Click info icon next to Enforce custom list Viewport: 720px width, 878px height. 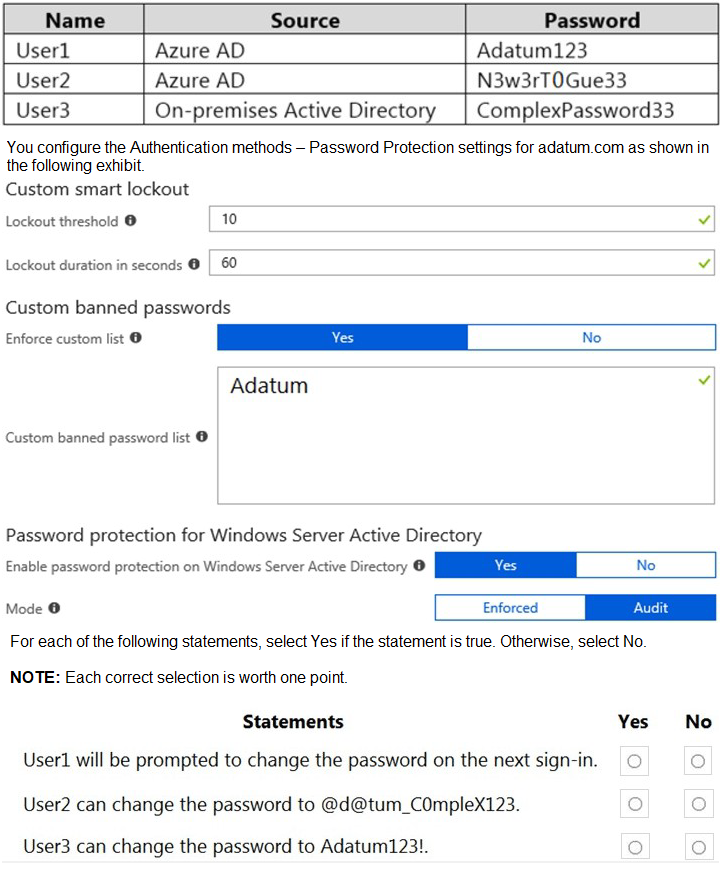coord(135,337)
